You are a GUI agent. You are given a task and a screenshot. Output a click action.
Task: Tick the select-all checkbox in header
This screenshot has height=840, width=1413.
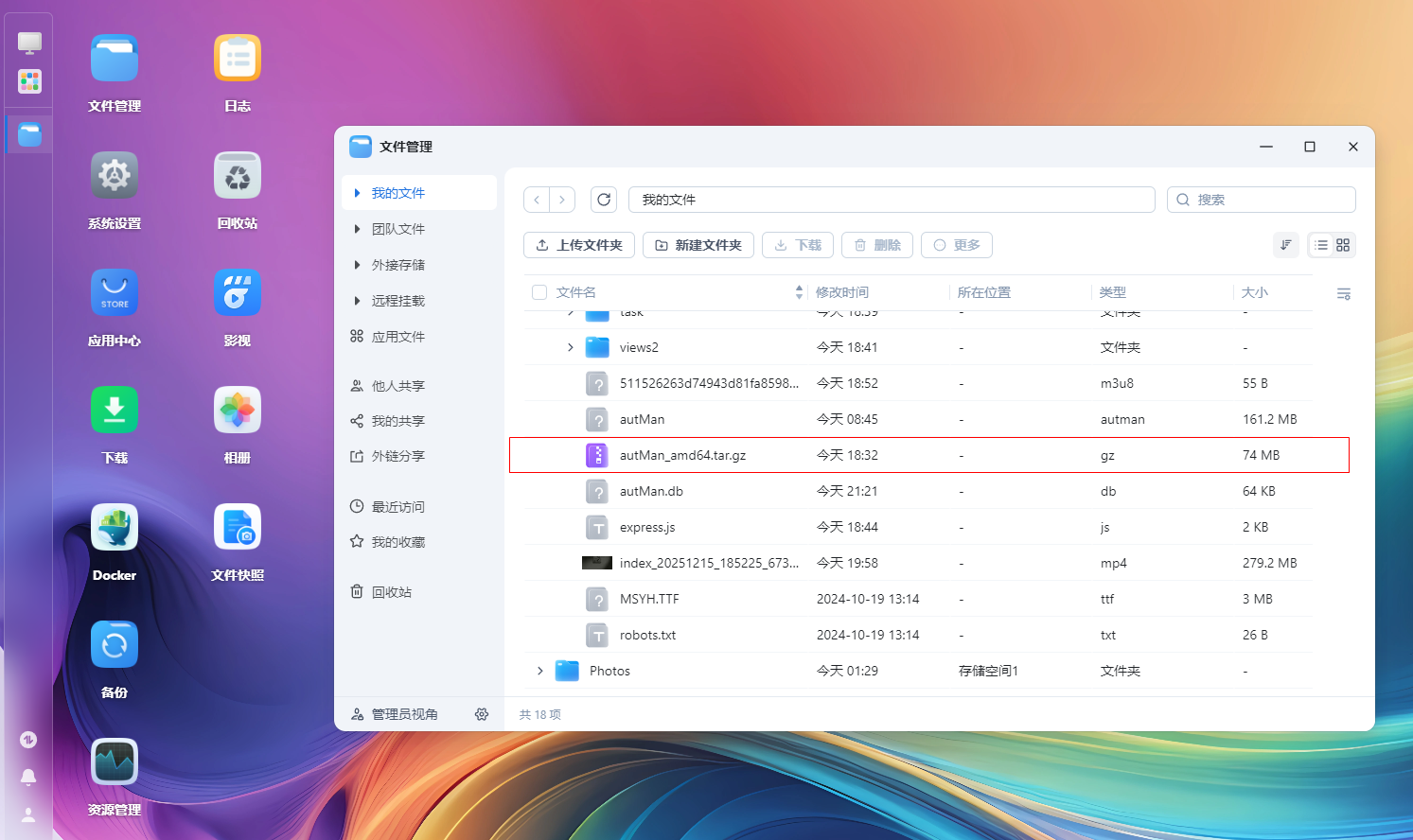[539, 292]
